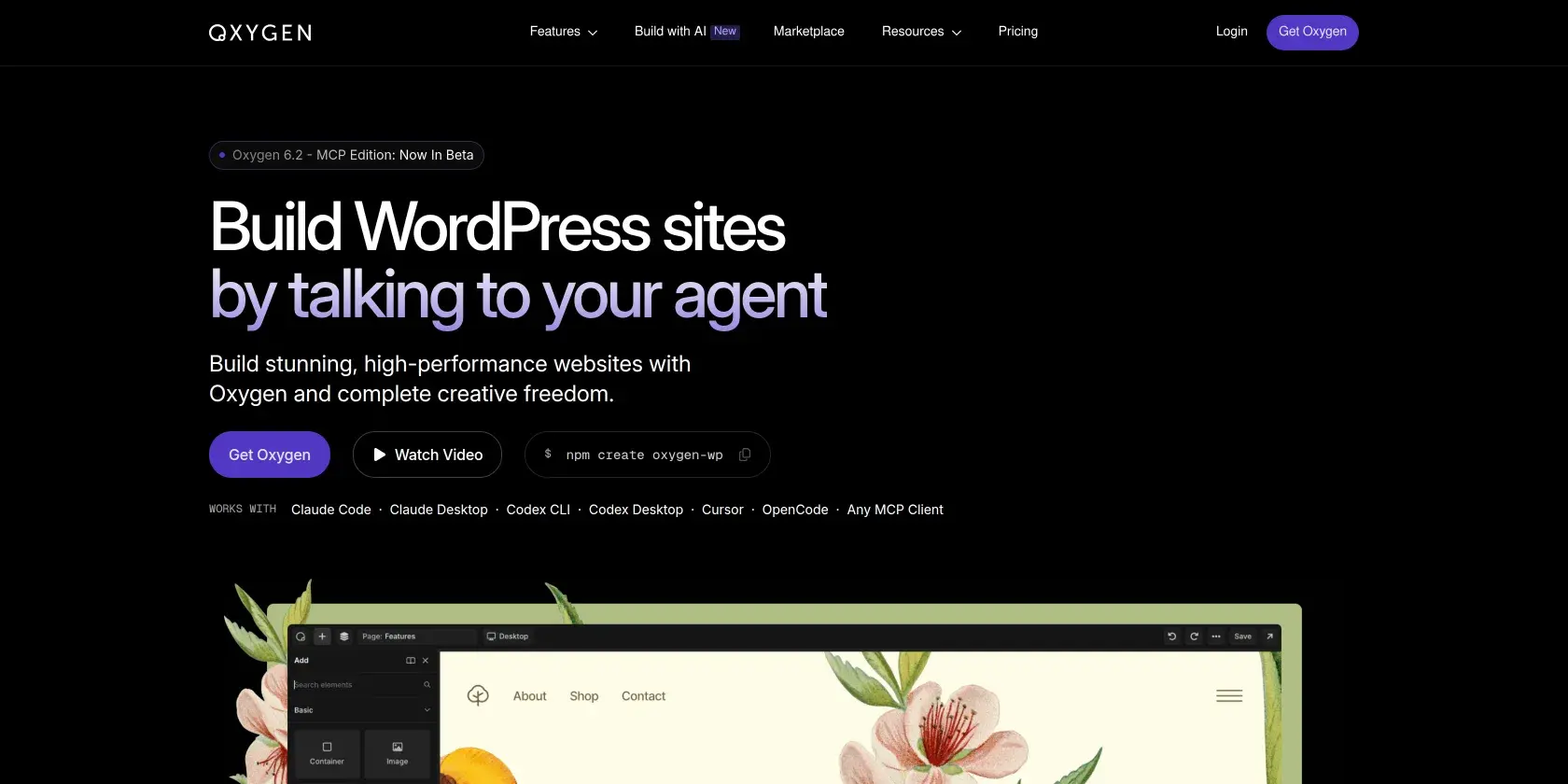Click the "Cursor" text

click(723, 510)
